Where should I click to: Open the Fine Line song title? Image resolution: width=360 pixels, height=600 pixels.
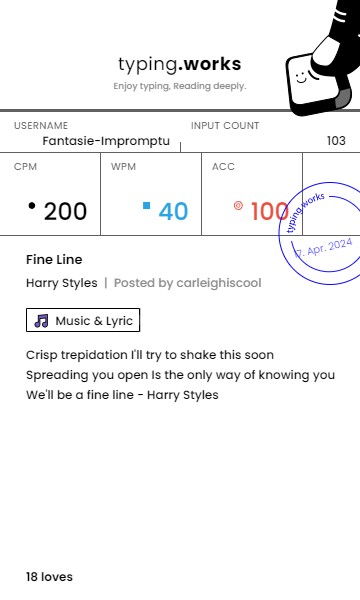54,260
